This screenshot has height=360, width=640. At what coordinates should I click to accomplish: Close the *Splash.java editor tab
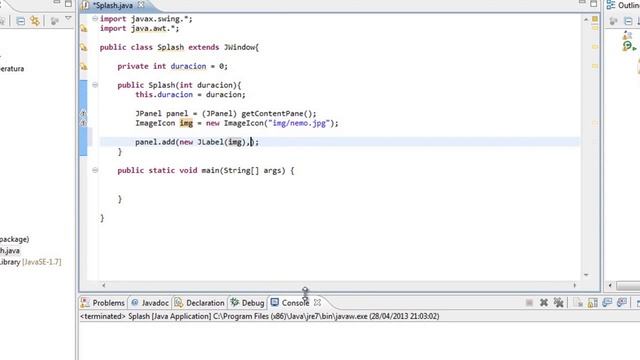(141, 5)
